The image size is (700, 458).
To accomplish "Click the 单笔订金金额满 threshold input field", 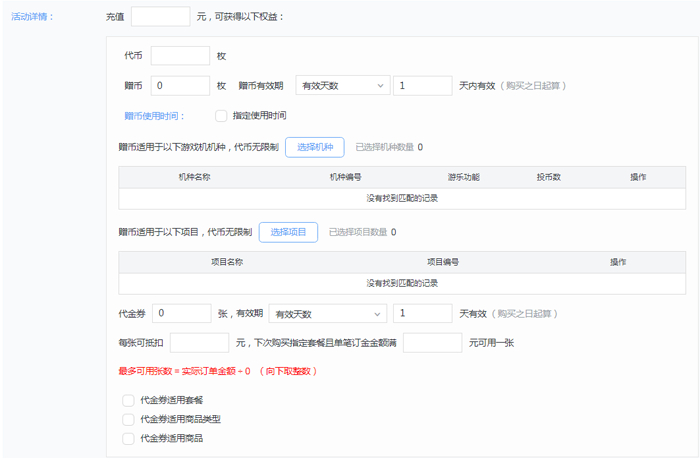I will click(x=433, y=343).
